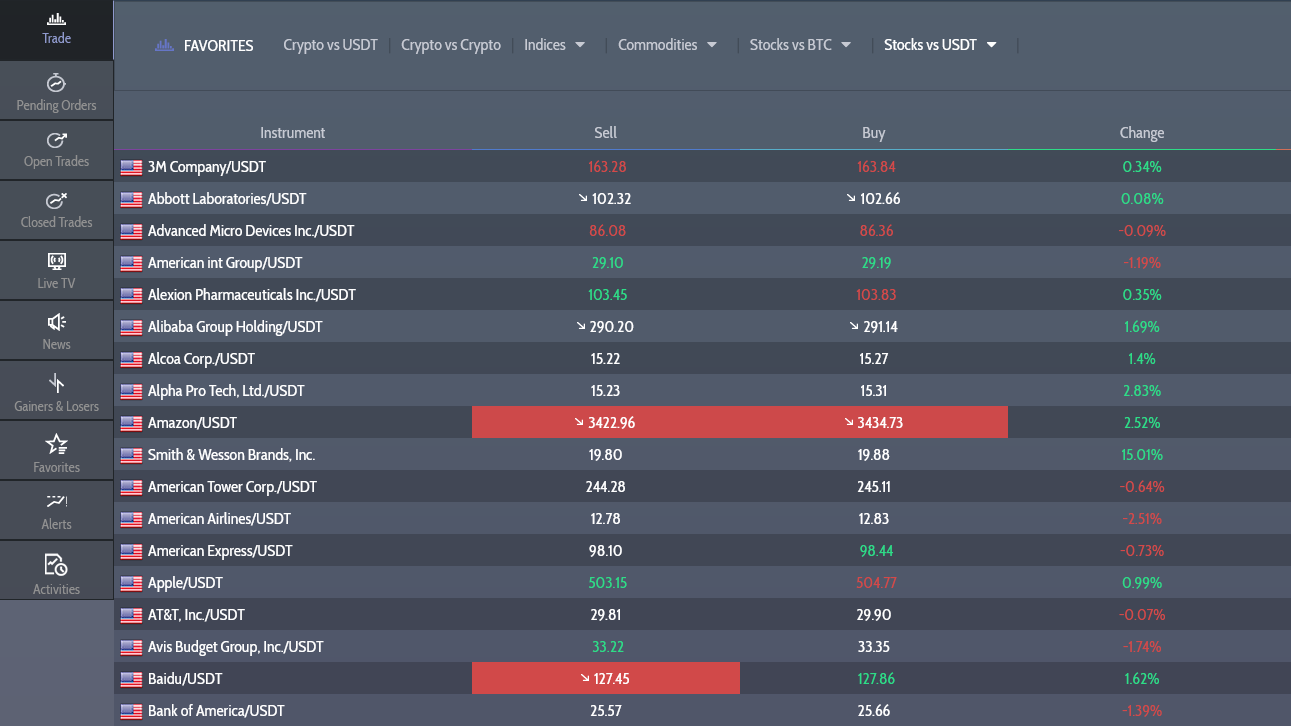Select the Advanced Micro Devices Inc./USDT row
This screenshot has width=1291, height=726.
[x=702, y=231]
